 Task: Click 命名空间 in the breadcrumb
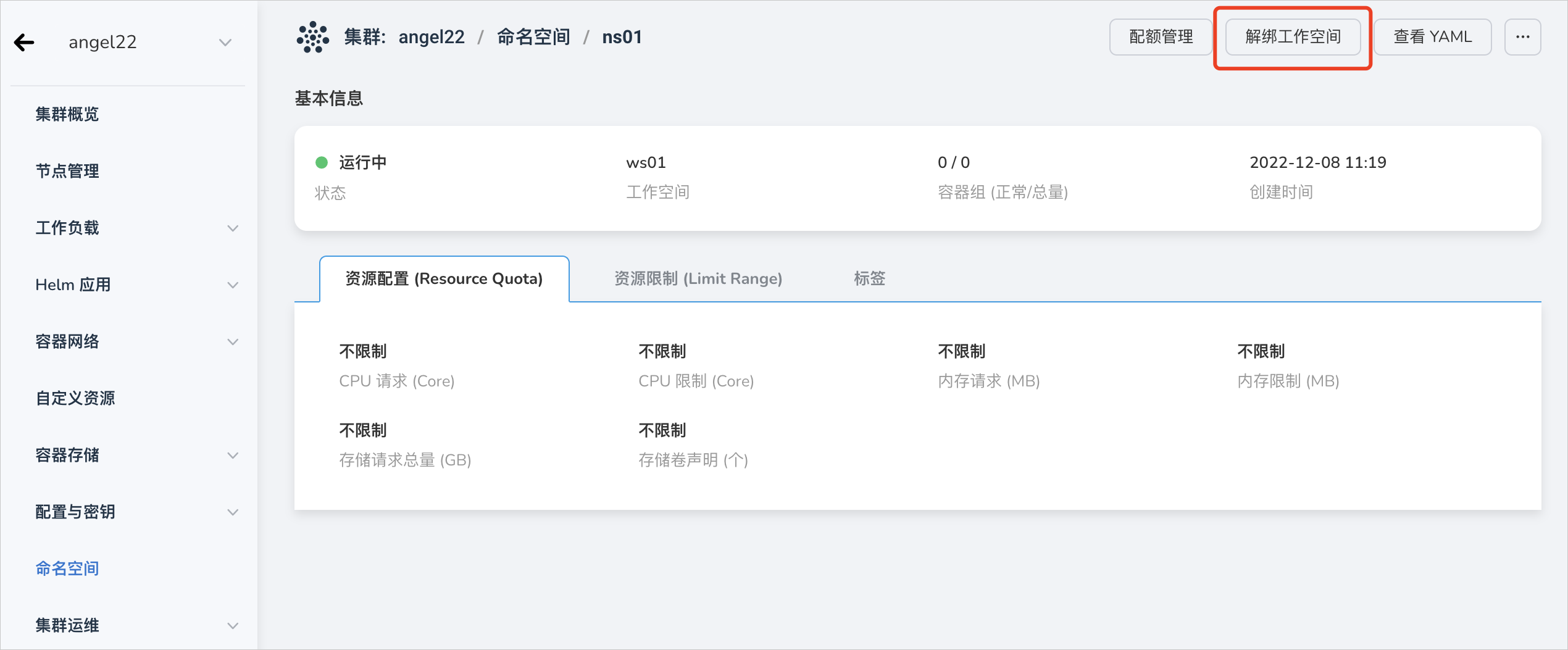click(x=533, y=37)
